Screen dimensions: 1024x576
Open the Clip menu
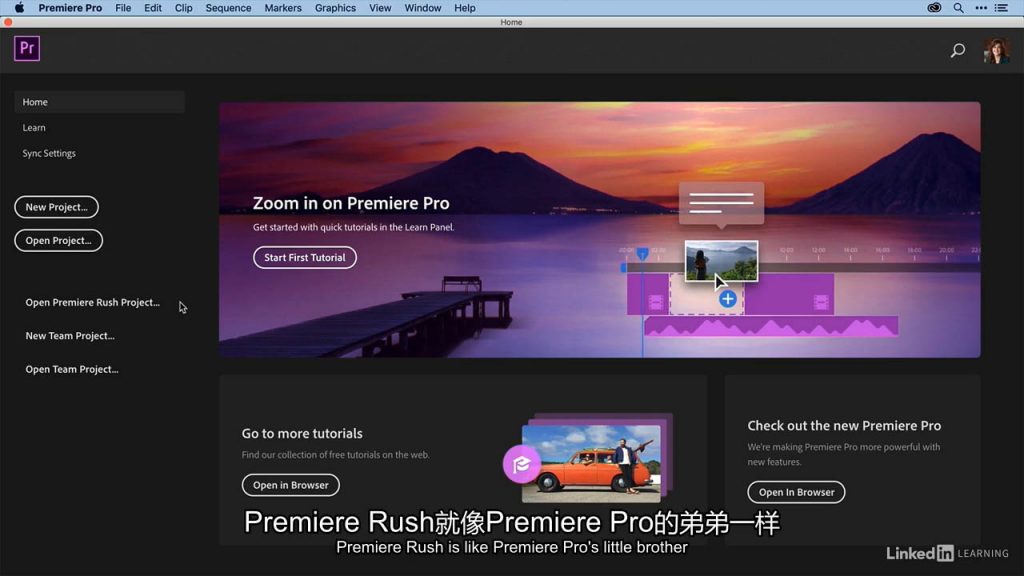[184, 8]
